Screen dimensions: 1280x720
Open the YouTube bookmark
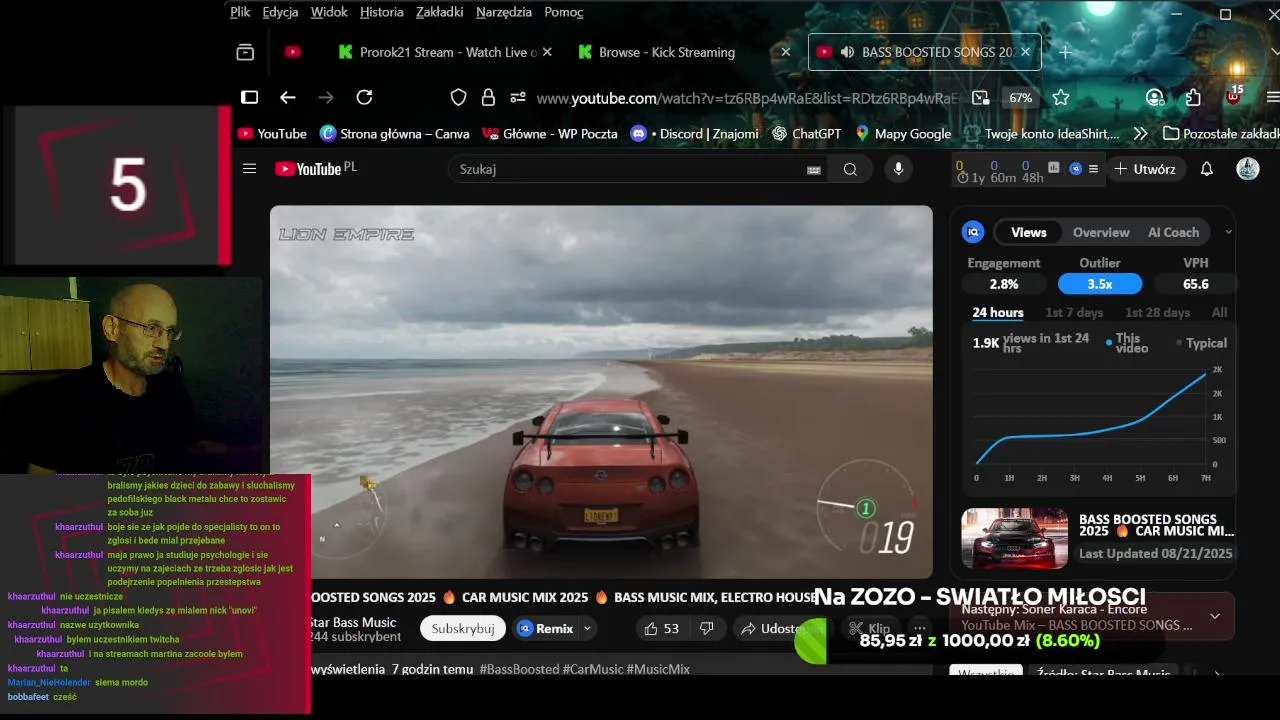tap(272, 133)
